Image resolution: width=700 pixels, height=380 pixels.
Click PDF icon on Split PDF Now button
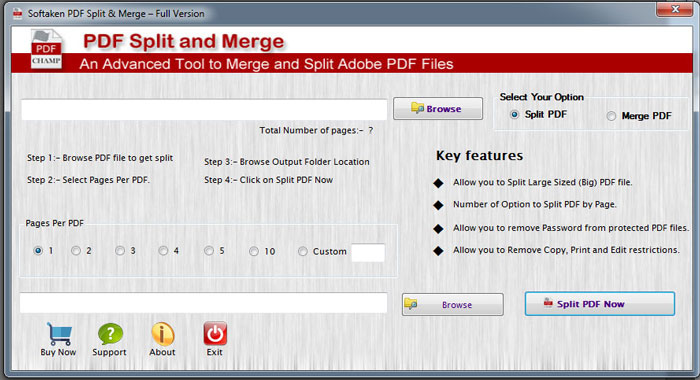click(x=548, y=303)
